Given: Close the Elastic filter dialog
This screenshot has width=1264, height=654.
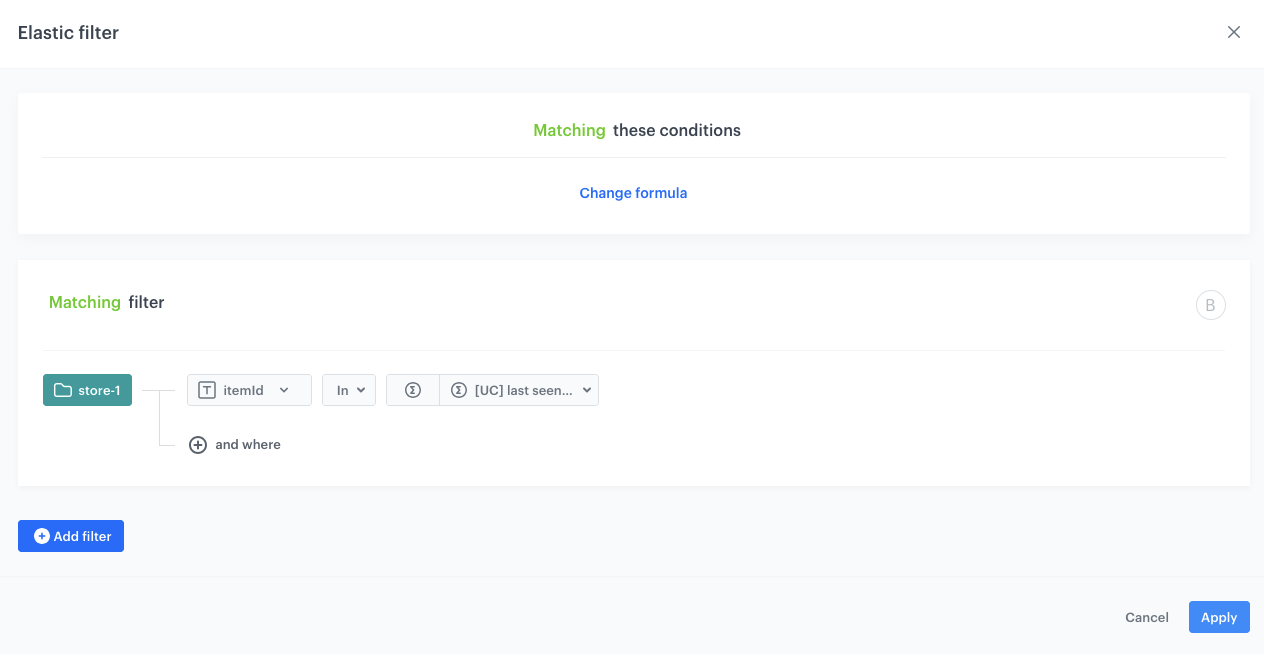Looking at the screenshot, I should (x=1233, y=32).
